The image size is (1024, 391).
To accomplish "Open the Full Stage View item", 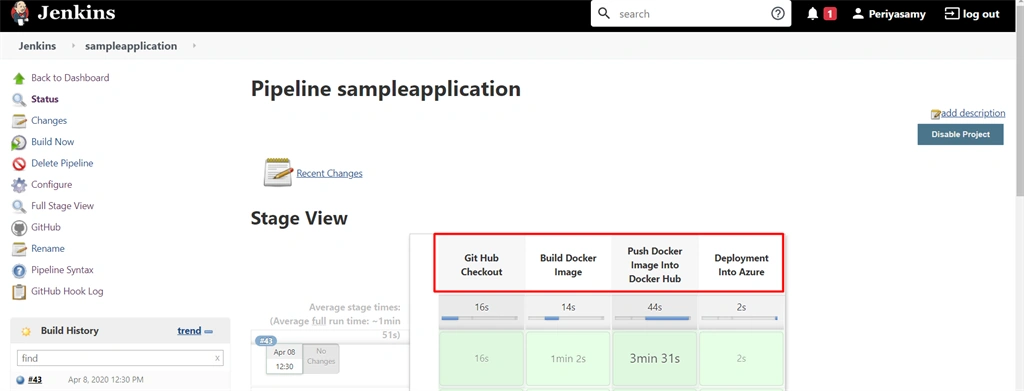I will point(63,206).
